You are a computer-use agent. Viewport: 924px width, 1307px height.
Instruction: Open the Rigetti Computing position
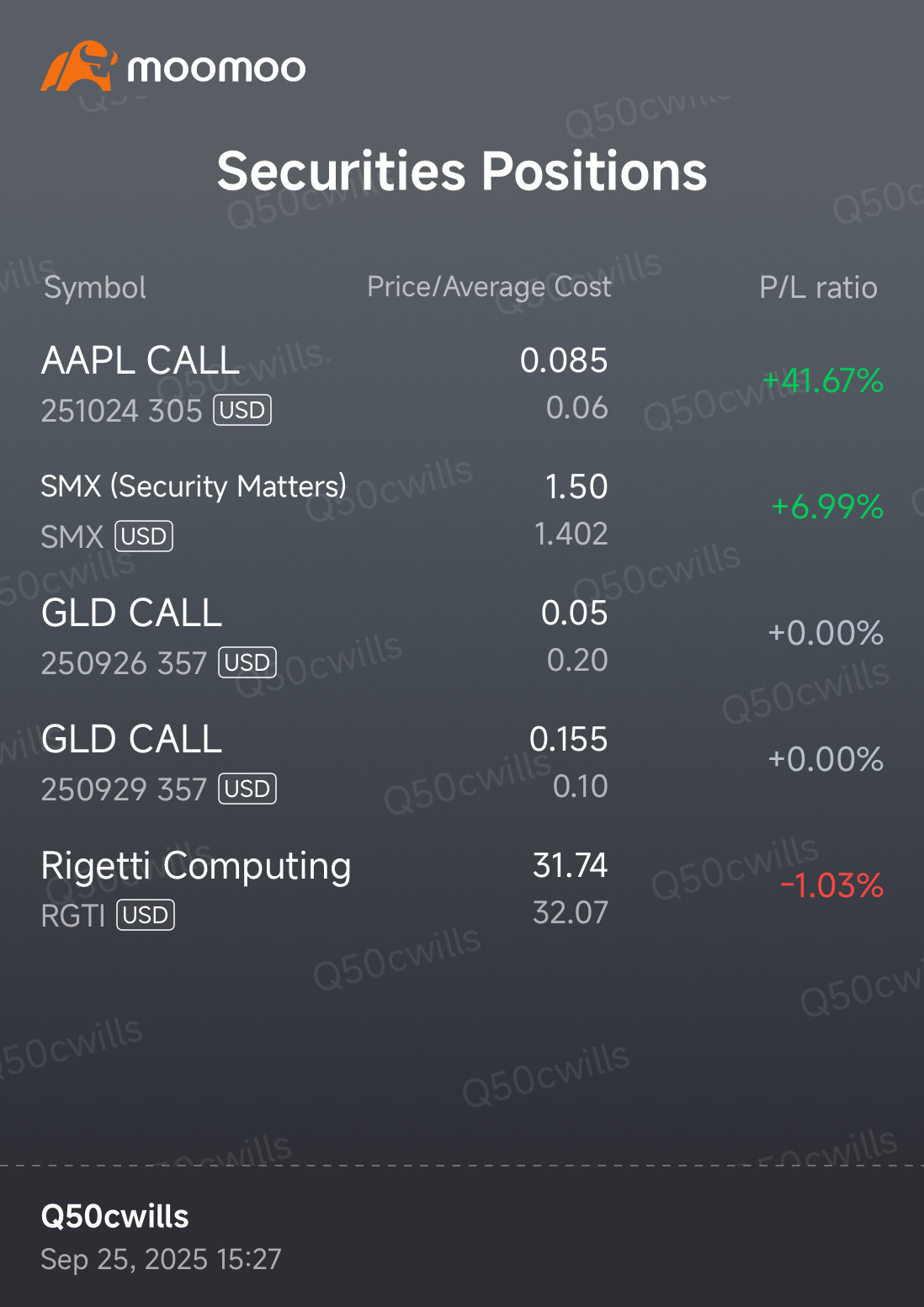click(196, 866)
